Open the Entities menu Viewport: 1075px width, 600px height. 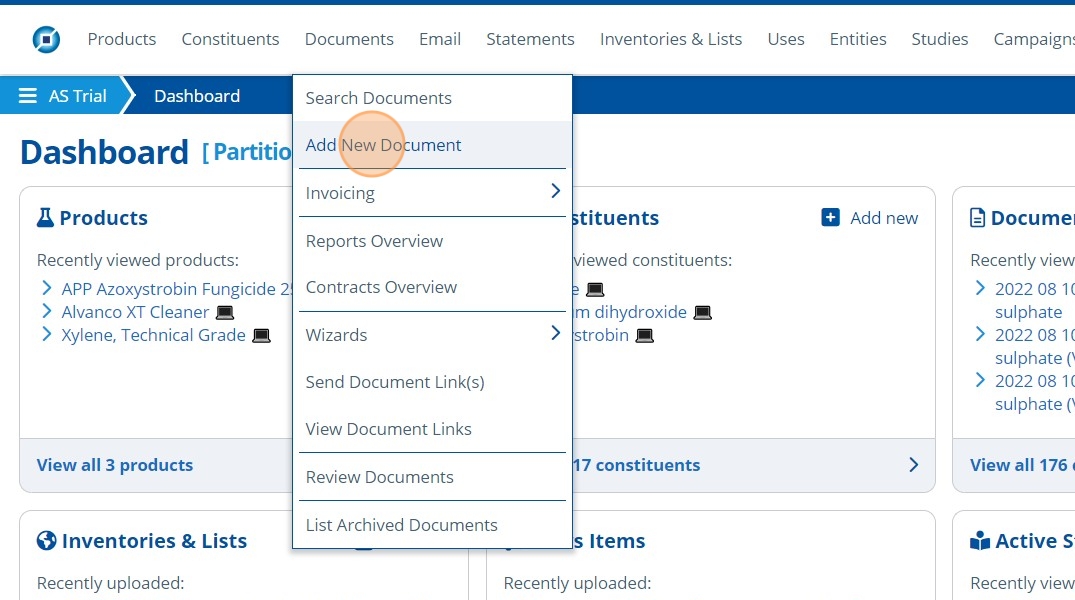858,39
